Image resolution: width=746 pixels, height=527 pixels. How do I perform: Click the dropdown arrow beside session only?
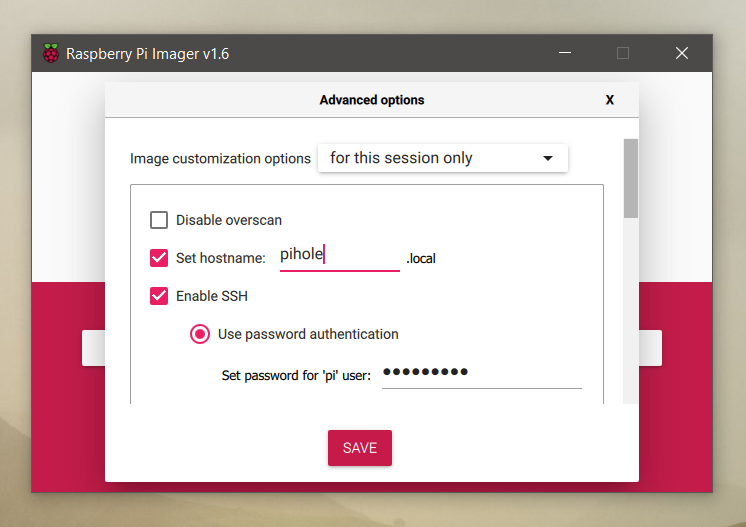tap(548, 158)
